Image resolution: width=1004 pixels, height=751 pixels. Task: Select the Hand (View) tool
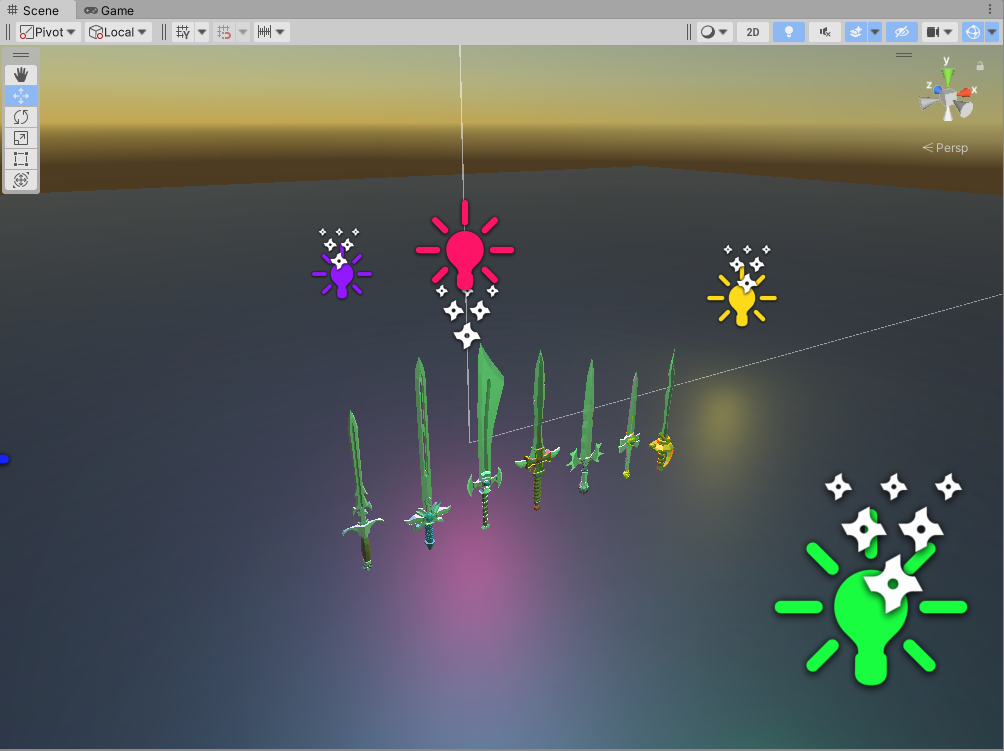tap(21, 74)
